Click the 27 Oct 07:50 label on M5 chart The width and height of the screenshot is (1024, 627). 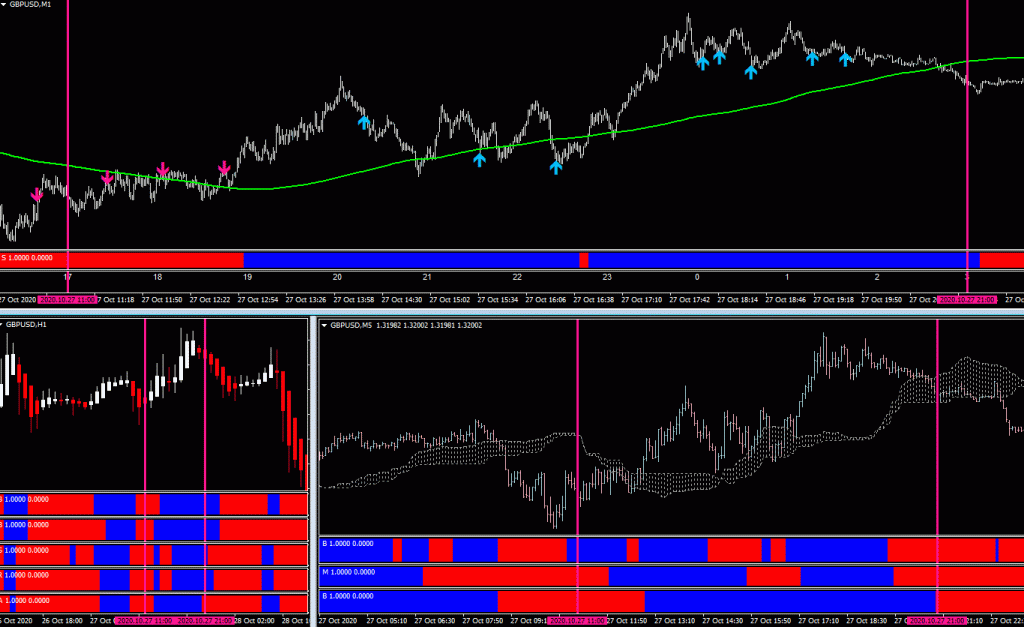pos(483,620)
